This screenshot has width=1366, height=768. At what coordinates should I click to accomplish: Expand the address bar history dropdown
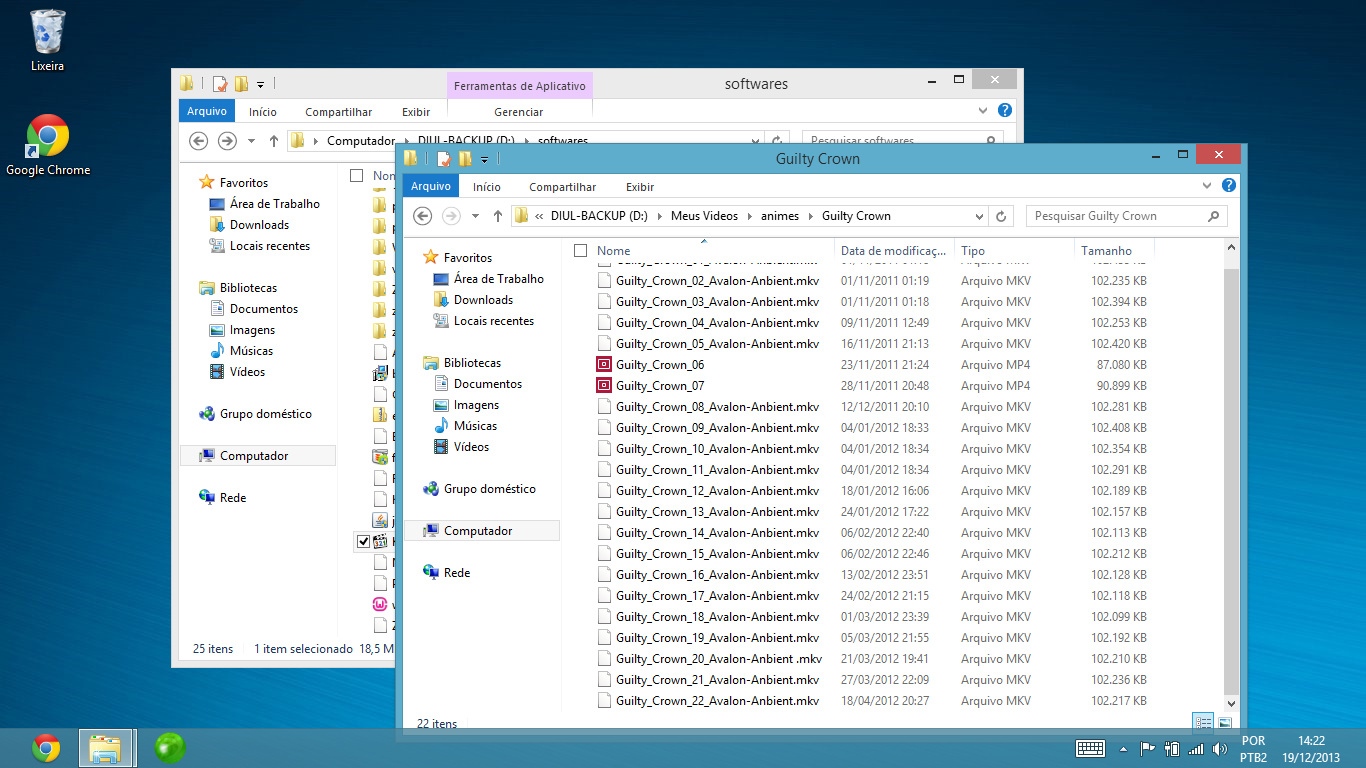(x=979, y=216)
